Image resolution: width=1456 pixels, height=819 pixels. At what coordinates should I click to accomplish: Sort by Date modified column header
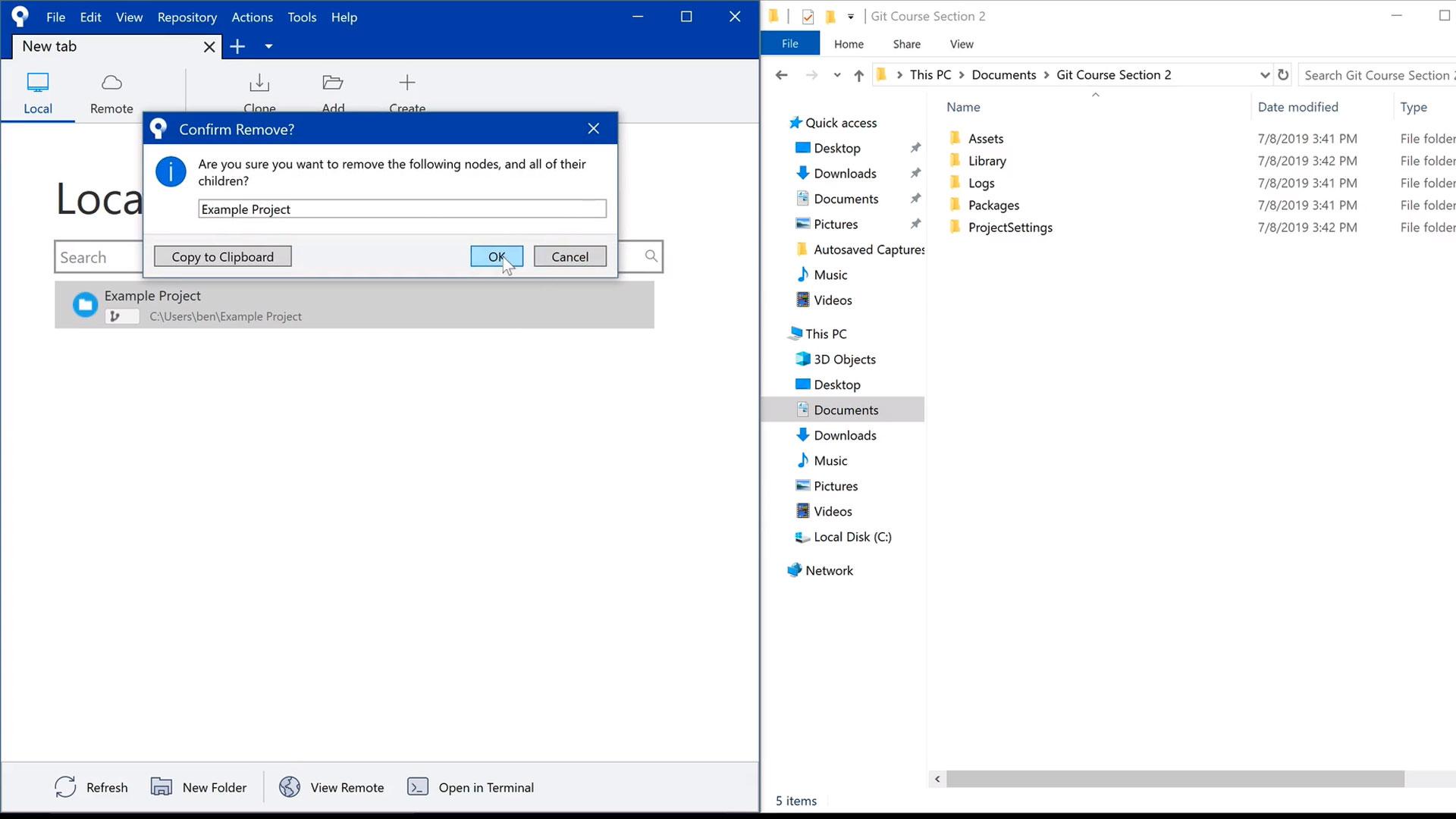(1298, 107)
